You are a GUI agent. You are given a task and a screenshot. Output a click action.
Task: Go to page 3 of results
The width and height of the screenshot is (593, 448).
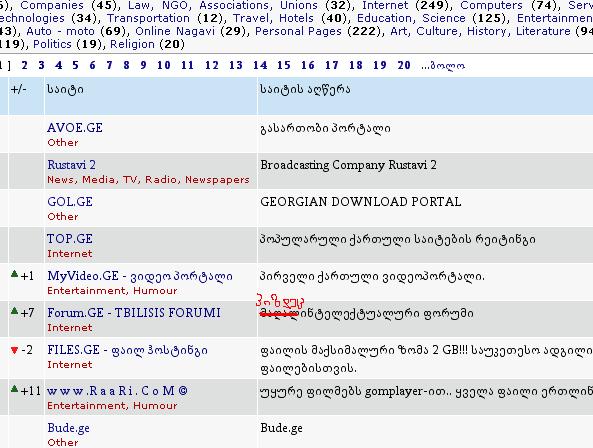(x=41, y=65)
